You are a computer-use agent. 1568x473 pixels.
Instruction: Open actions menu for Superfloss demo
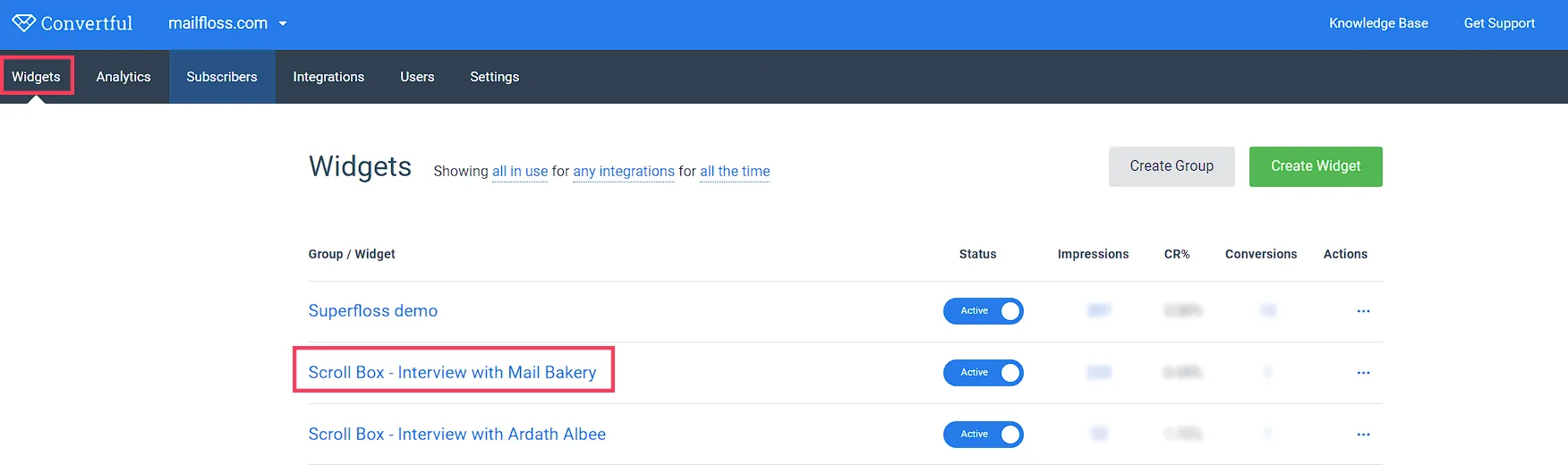click(1363, 311)
